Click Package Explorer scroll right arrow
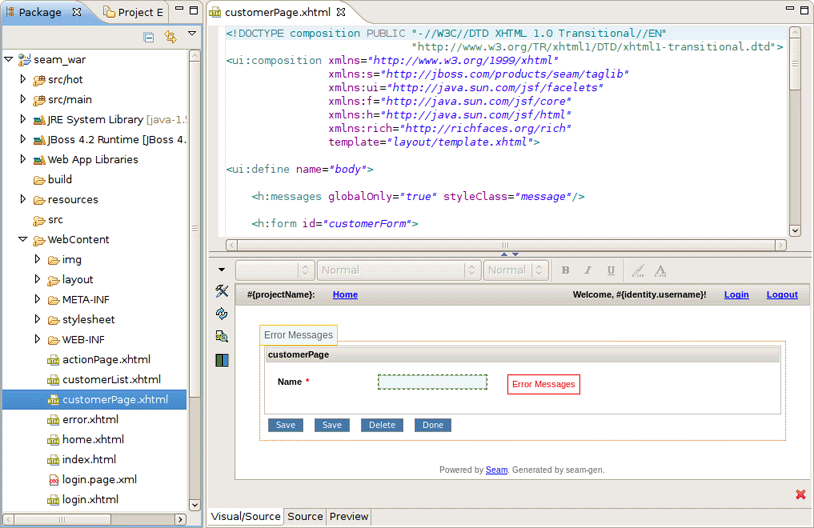 (180, 519)
